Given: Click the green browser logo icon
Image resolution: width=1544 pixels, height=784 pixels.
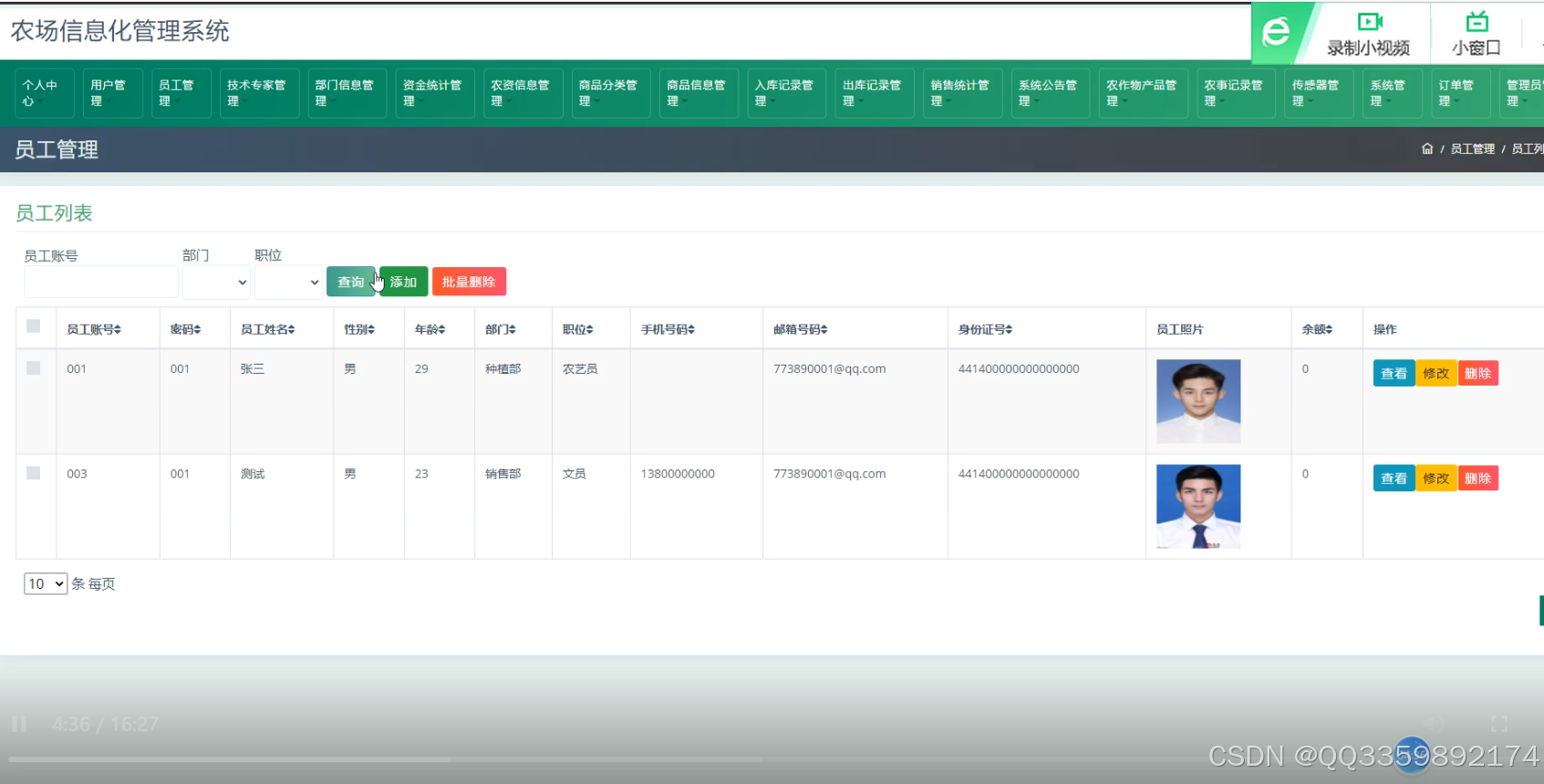Looking at the screenshot, I should [x=1276, y=32].
